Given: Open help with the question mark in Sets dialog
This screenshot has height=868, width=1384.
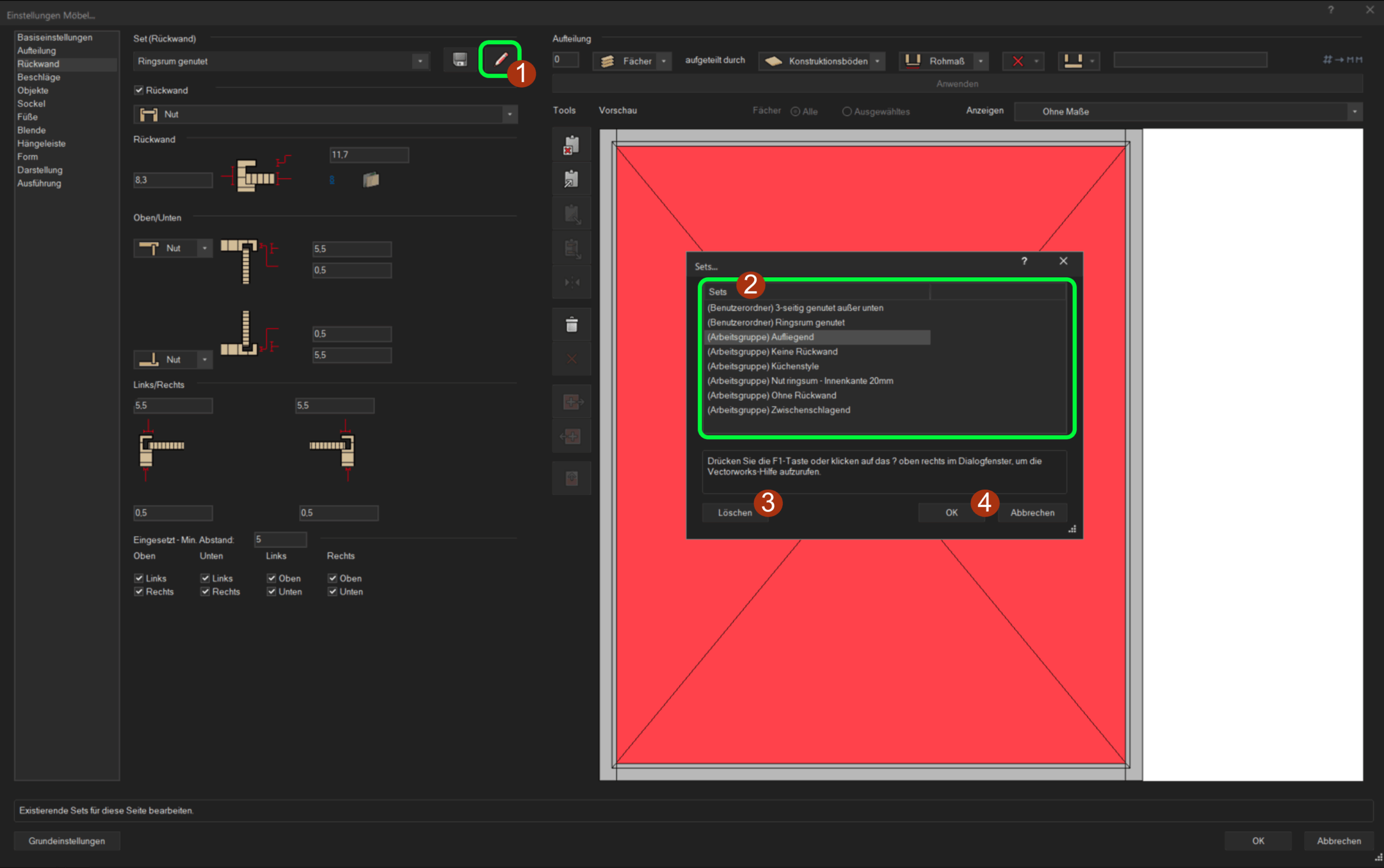Looking at the screenshot, I should 1024,261.
